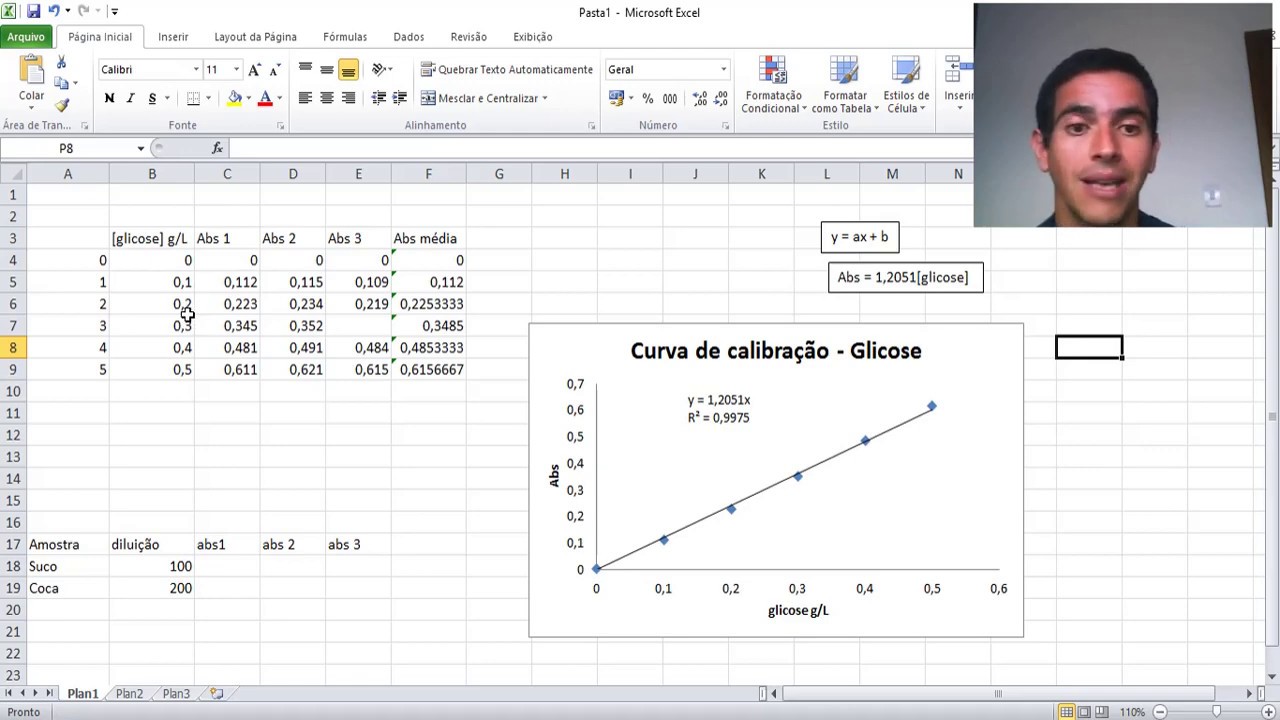
Task: Expand the Alinhamento group dialog launcher
Action: 592,126
